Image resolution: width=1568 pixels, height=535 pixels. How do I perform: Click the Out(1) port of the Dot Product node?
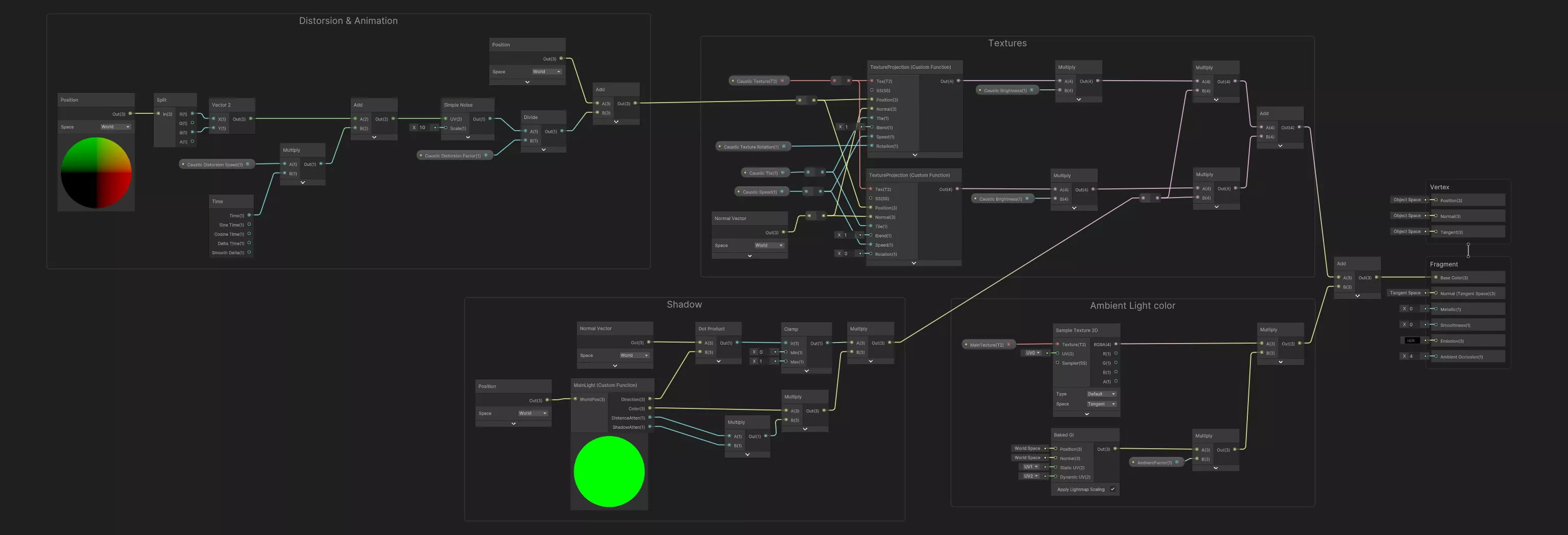[x=737, y=343]
